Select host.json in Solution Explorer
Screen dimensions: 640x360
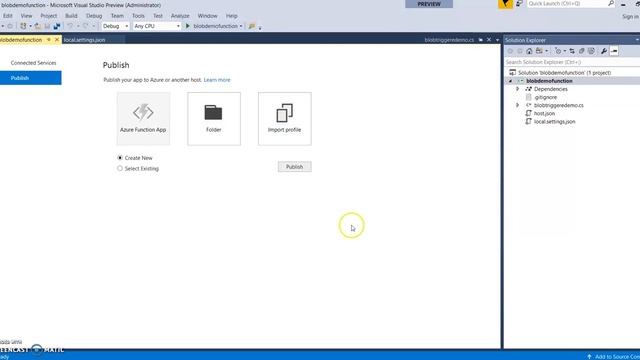[544, 113]
